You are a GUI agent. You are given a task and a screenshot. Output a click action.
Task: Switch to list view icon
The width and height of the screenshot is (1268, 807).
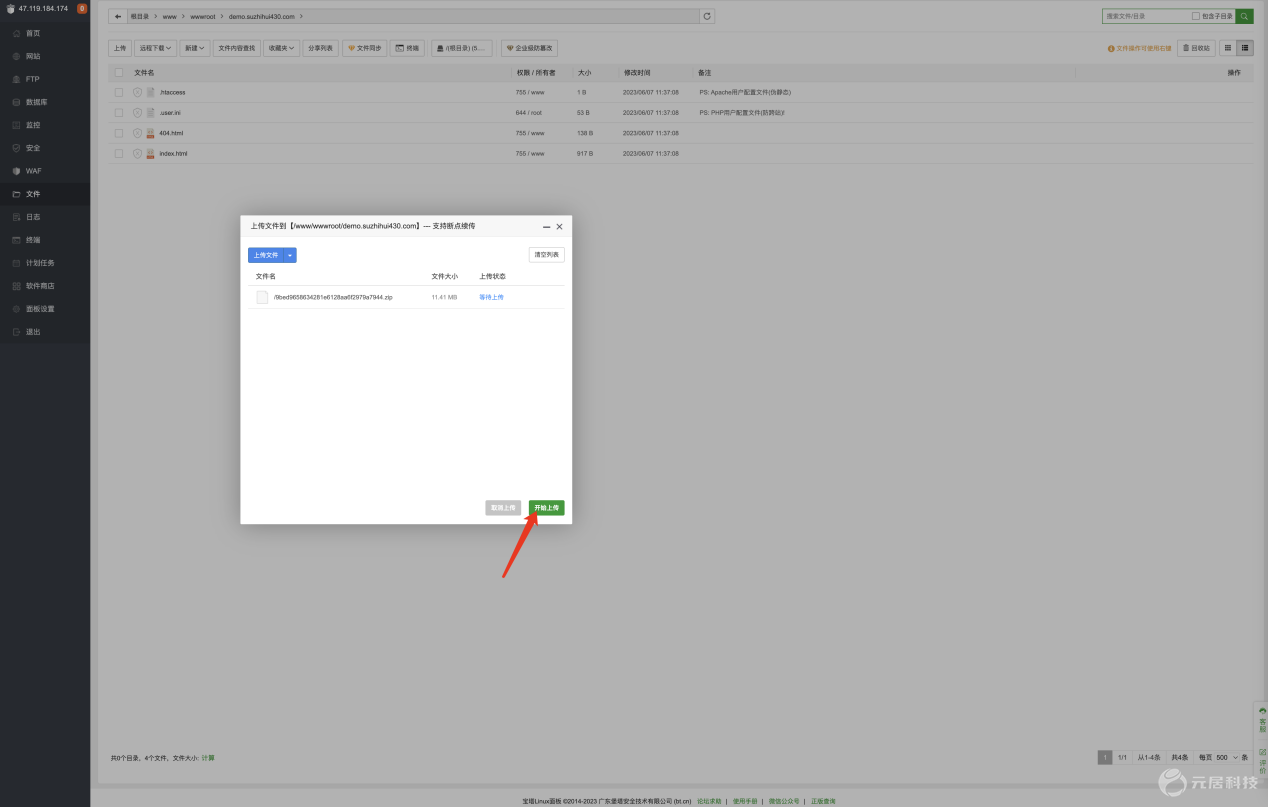pos(1245,48)
